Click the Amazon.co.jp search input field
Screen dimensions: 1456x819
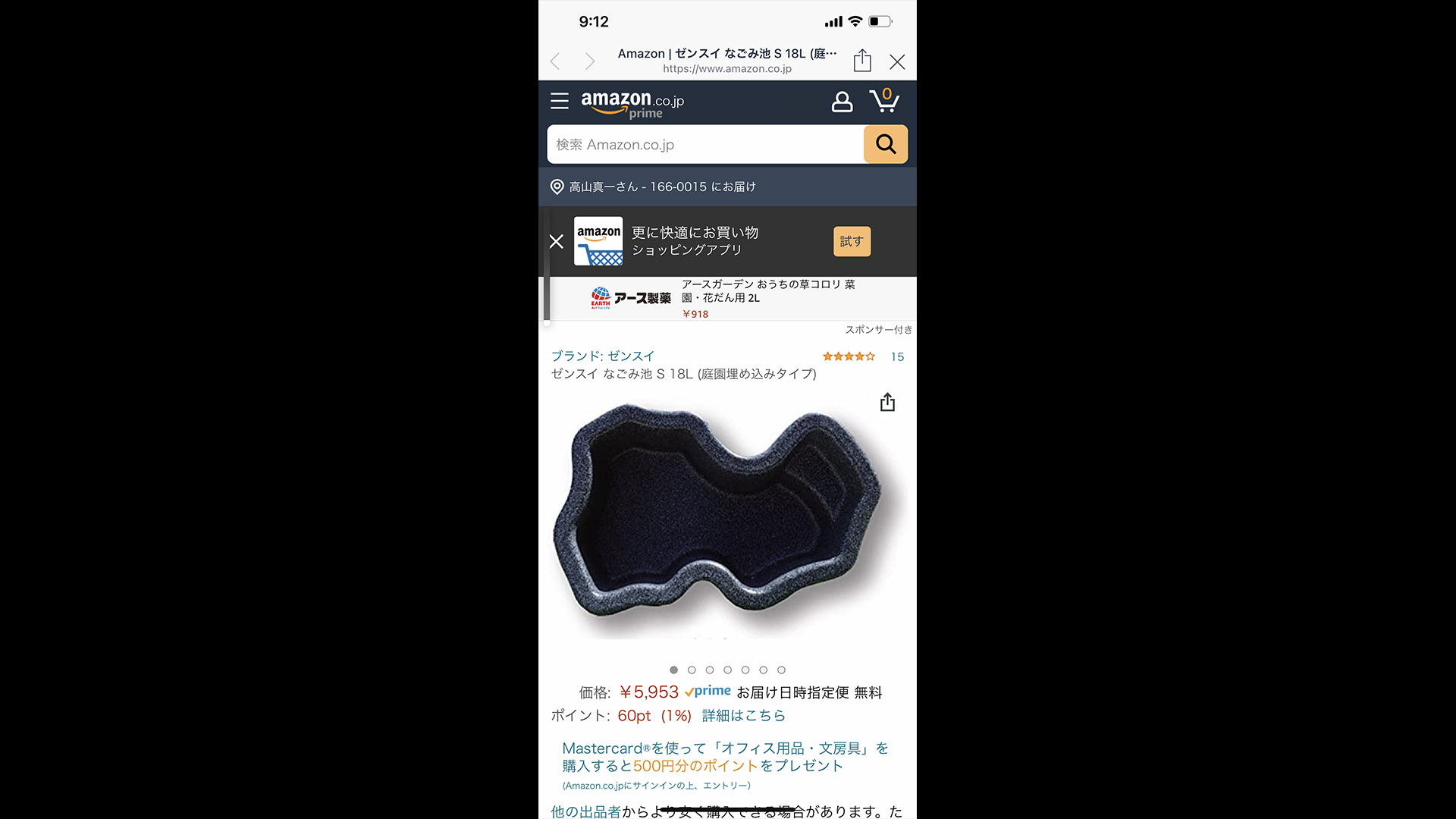[x=705, y=144]
